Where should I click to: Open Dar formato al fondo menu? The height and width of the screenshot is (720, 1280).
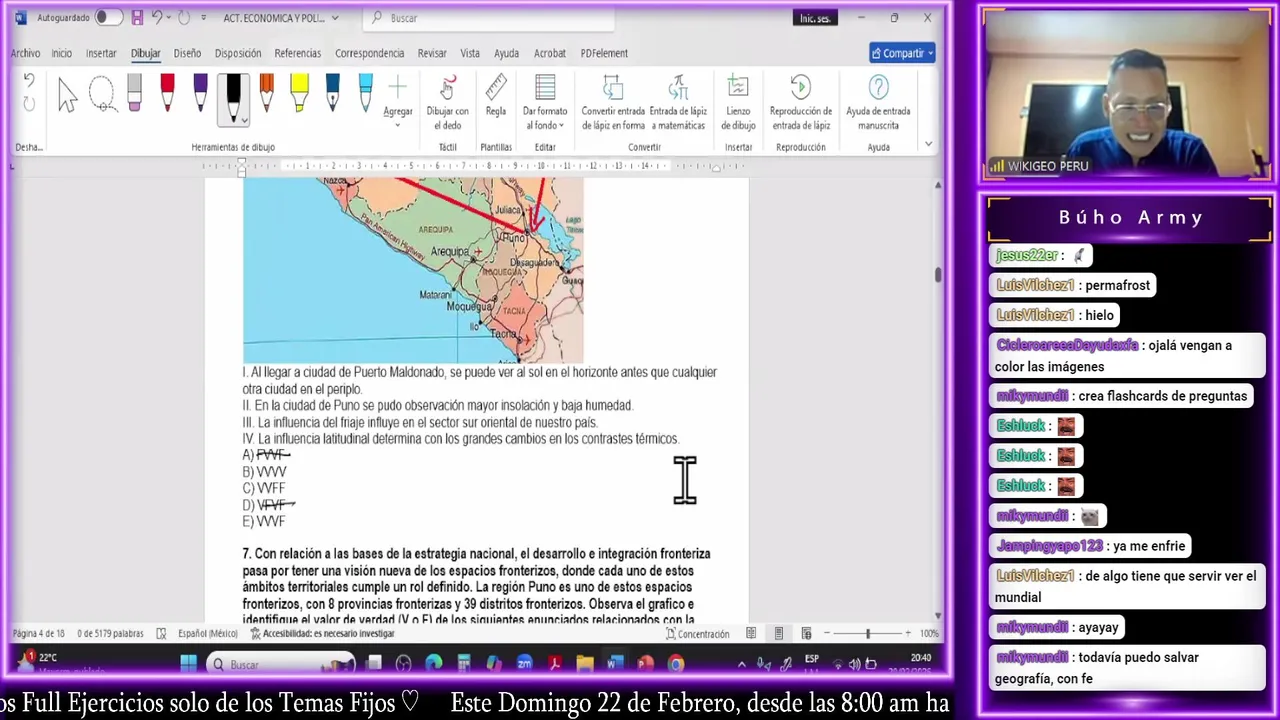tap(545, 102)
